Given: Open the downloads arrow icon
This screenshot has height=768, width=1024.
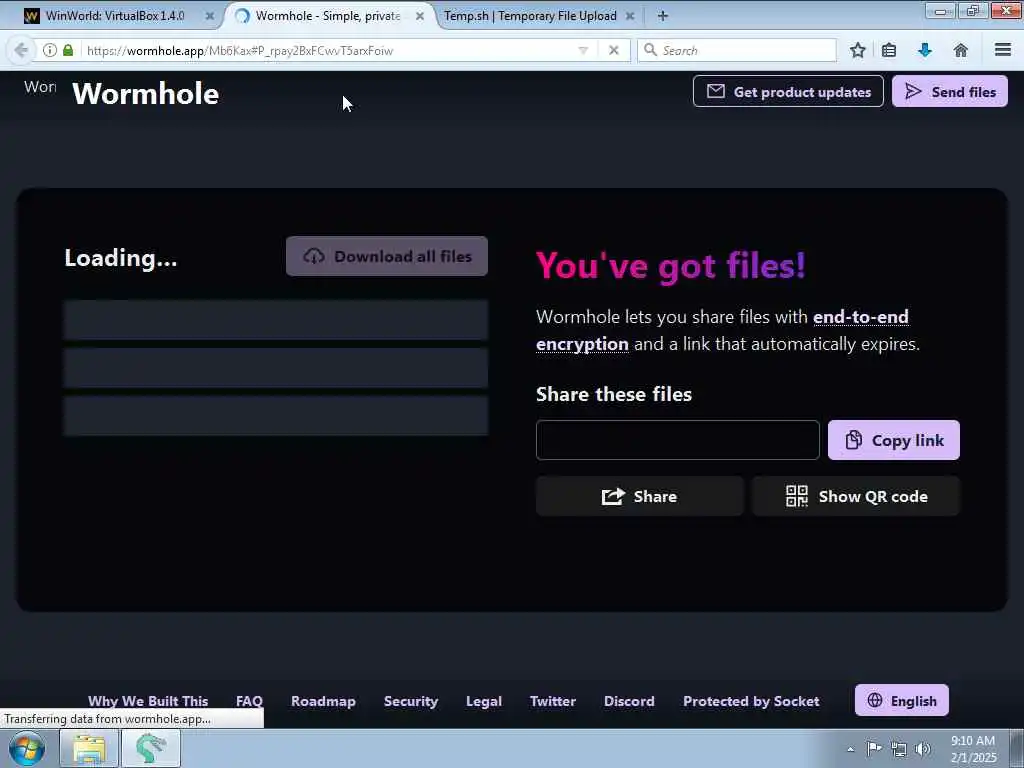Looking at the screenshot, I should 925,50.
